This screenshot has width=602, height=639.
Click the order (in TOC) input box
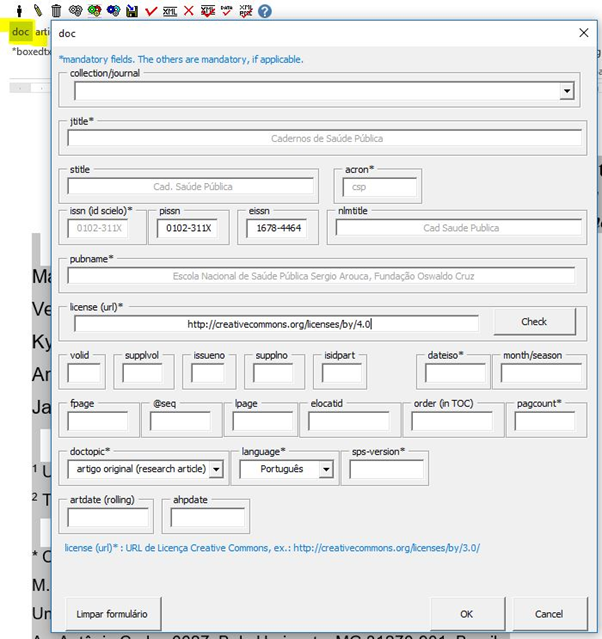[452, 421]
